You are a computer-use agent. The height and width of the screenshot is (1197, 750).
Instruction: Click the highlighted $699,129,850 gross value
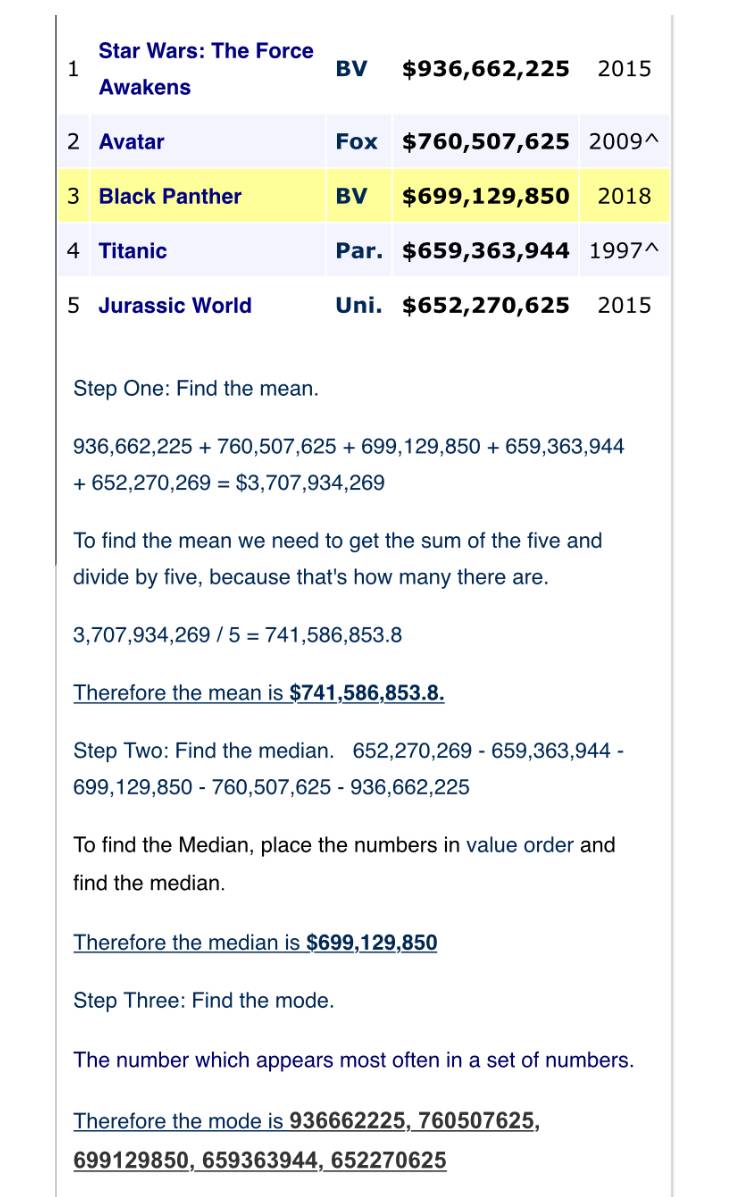pos(486,196)
